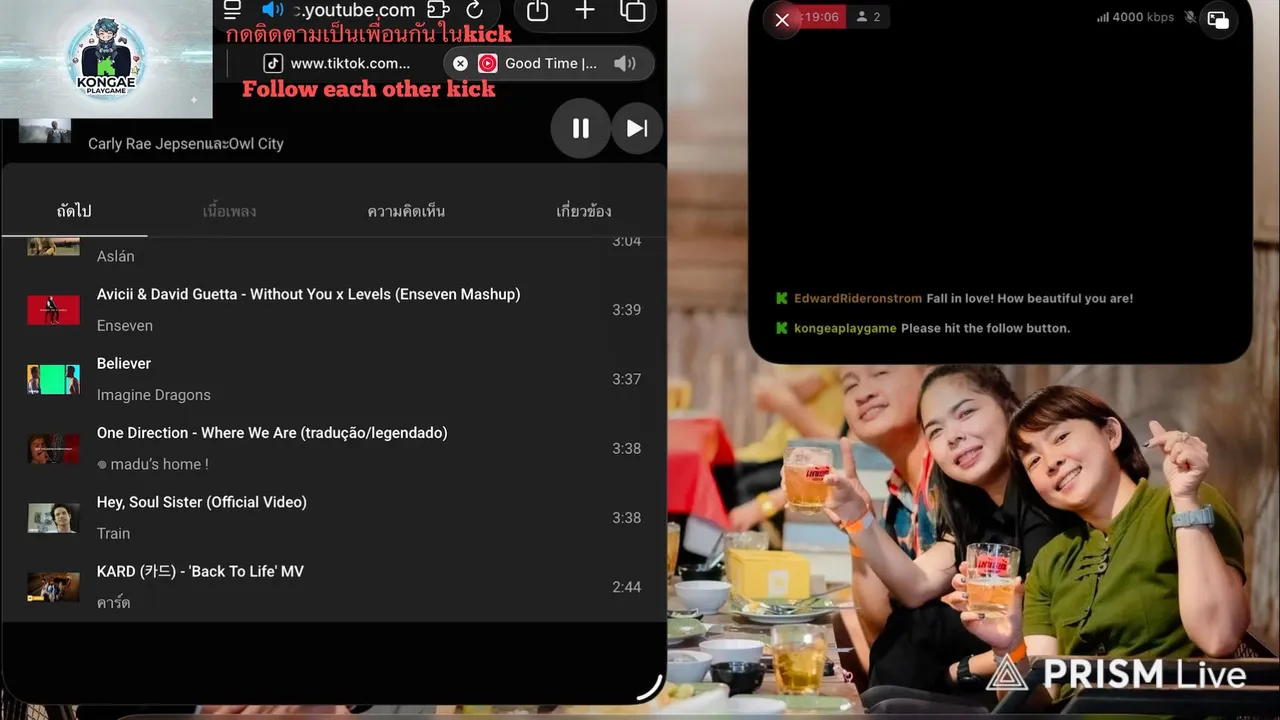Open the Enseven artist label
Viewport: 1280px width, 720px height.
pos(125,325)
